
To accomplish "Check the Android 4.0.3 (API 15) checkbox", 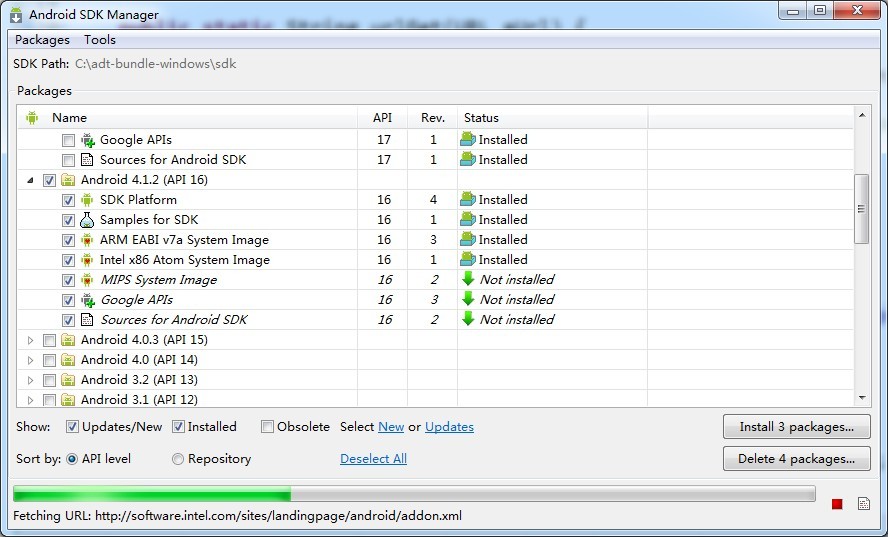I will (49, 340).
